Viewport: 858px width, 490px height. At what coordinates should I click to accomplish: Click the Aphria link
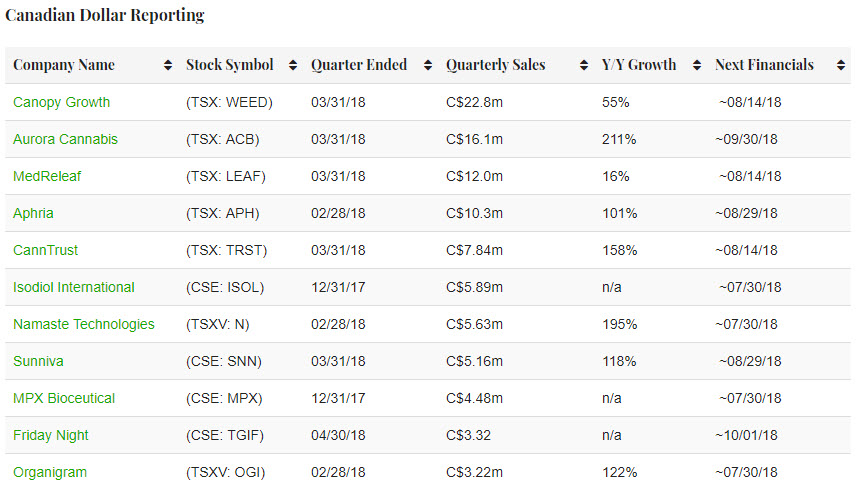[x=33, y=213]
